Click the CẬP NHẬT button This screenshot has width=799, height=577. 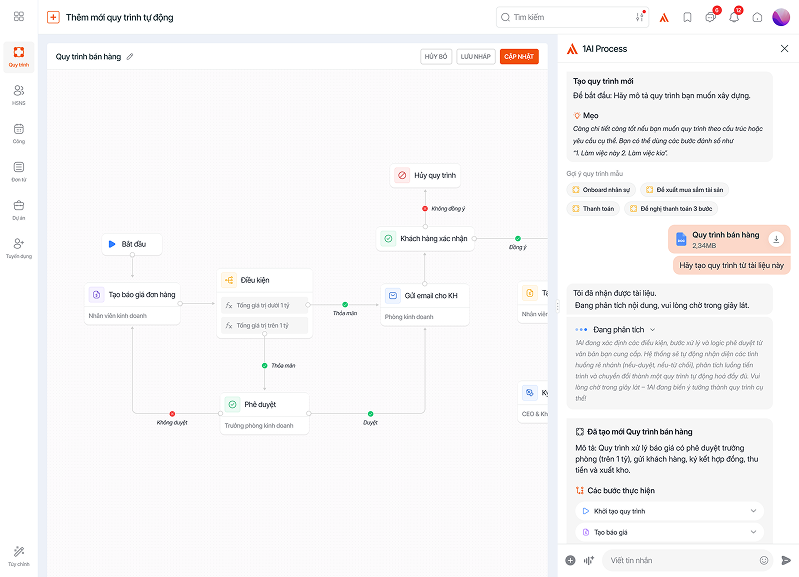coord(519,57)
